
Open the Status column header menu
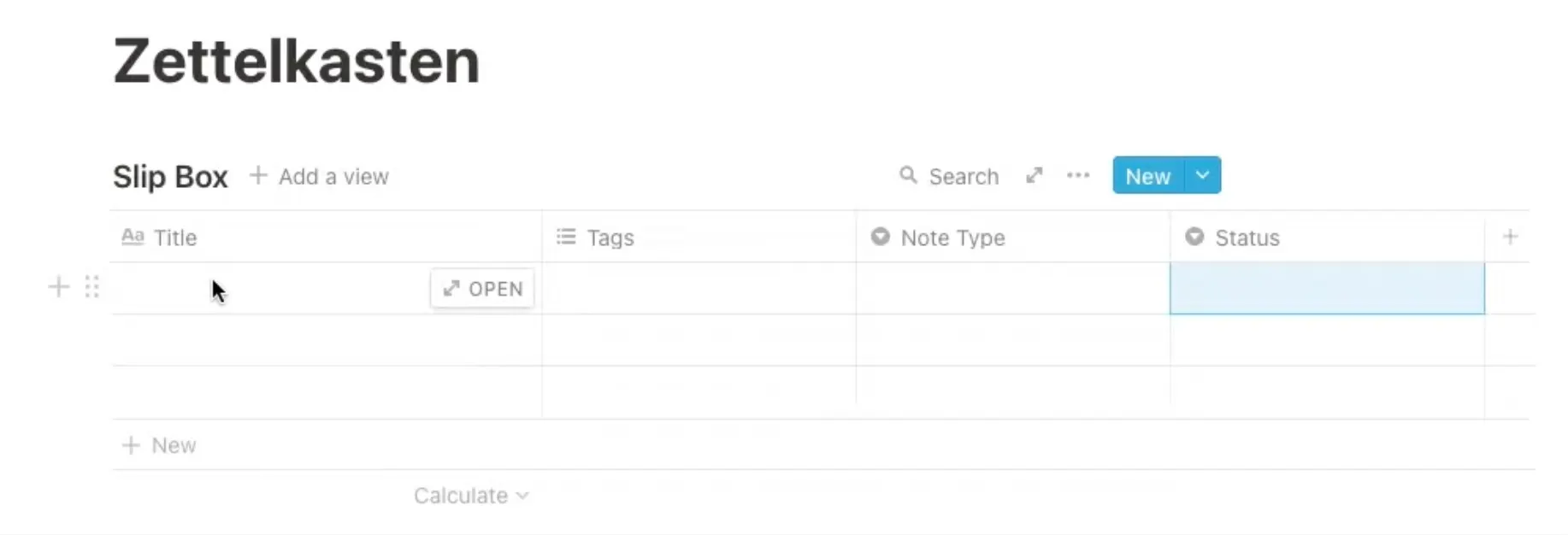pyautogui.click(x=1247, y=238)
